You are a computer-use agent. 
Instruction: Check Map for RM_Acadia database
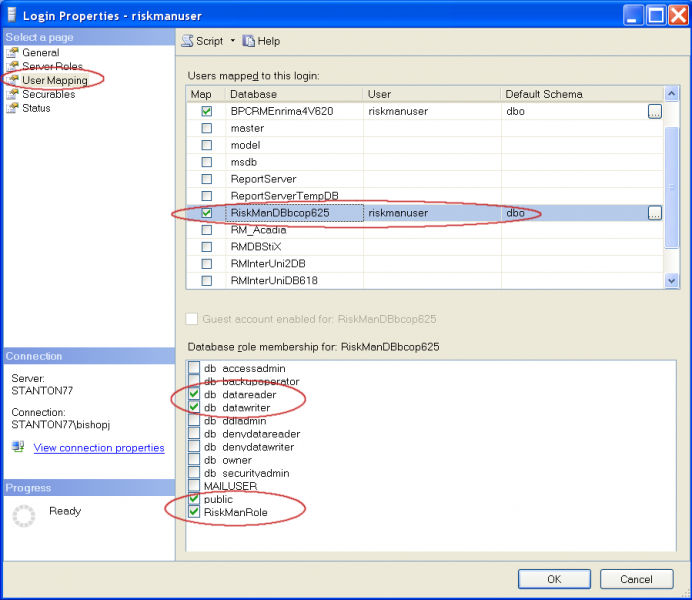click(x=207, y=230)
